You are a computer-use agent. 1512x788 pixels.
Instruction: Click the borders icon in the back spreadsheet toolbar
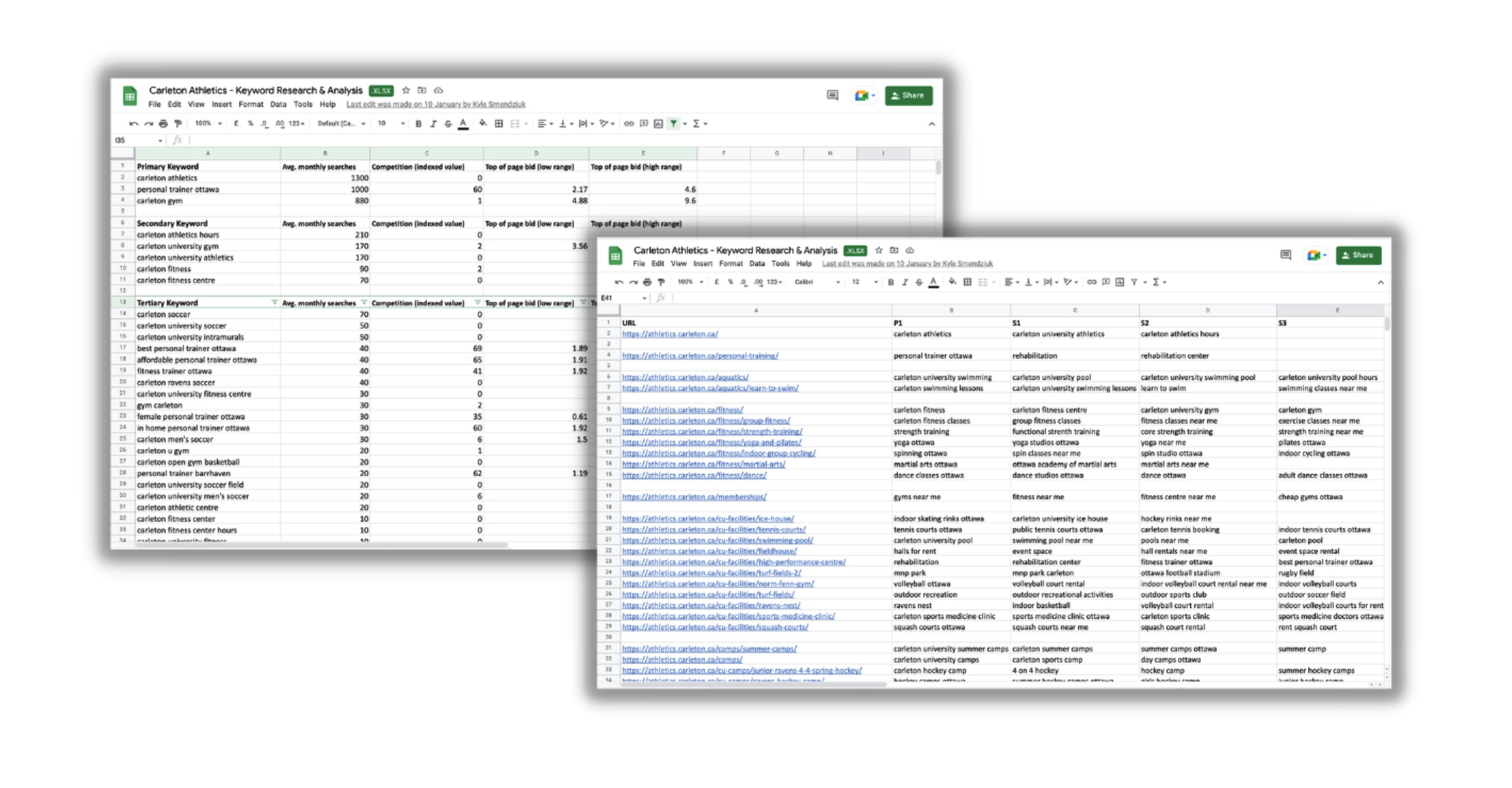pyautogui.click(x=498, y=124)
